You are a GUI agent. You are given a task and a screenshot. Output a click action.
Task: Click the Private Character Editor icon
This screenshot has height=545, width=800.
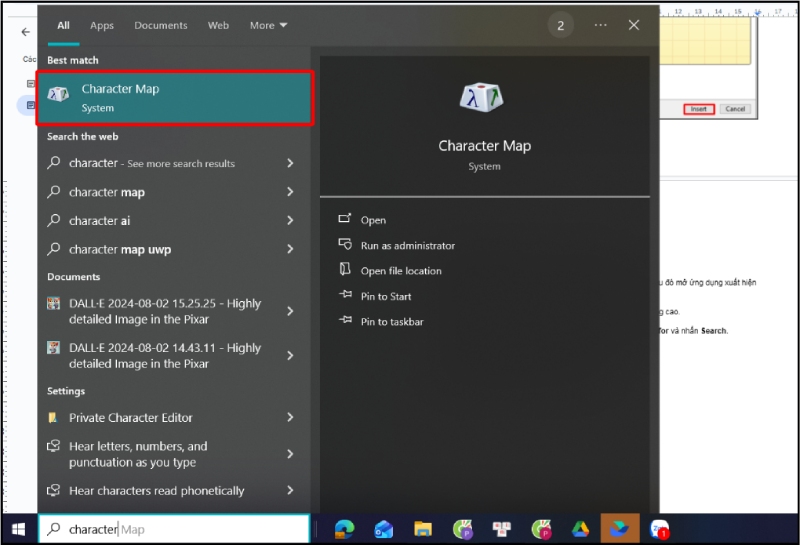[x=53, y=417]
